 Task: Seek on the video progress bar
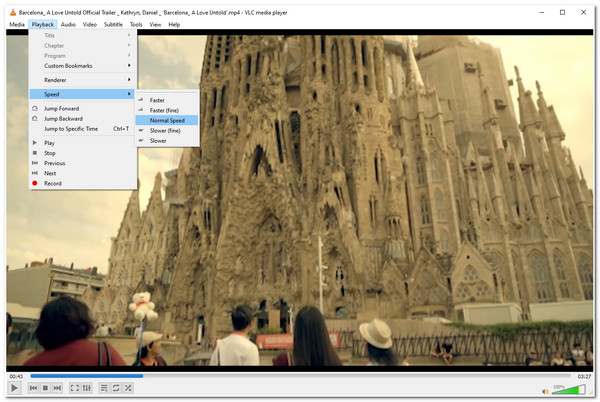[x=300, y=376]
